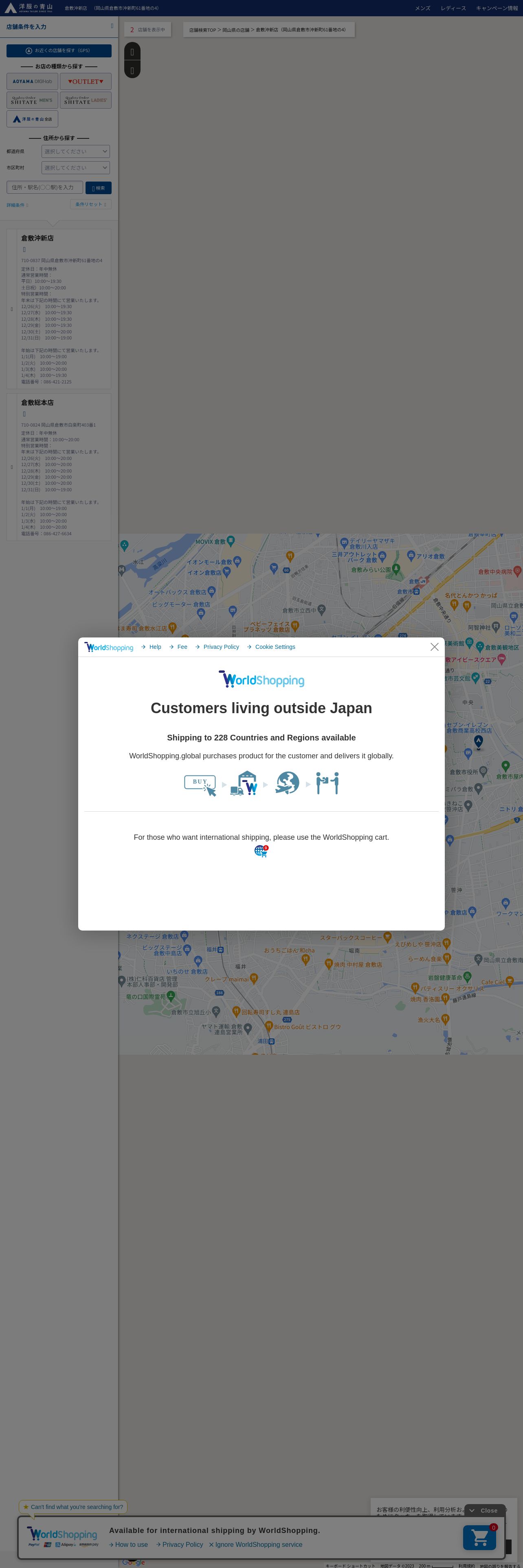Open the 都道府県 dropdown
This screenshot has height=1568, width=523.
[x=75, y=151]
